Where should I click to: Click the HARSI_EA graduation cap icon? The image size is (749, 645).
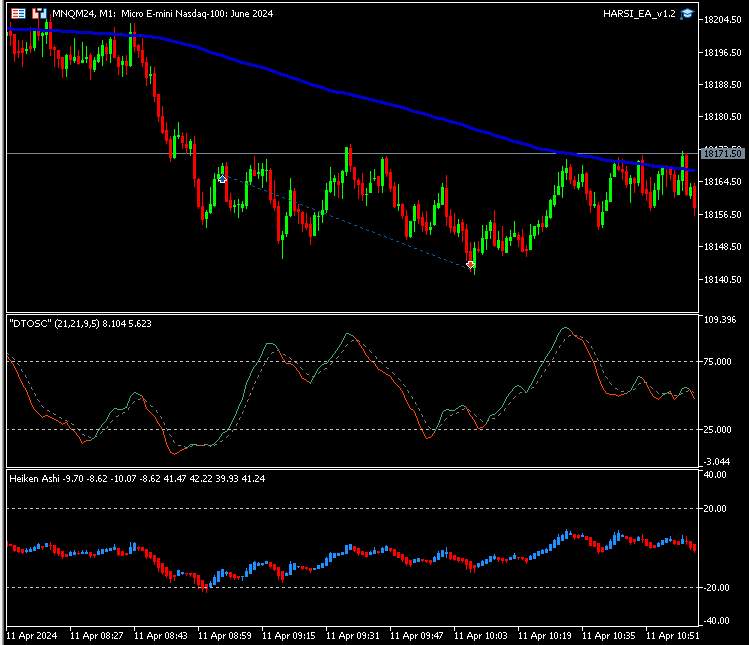click(x=687, y=13)
